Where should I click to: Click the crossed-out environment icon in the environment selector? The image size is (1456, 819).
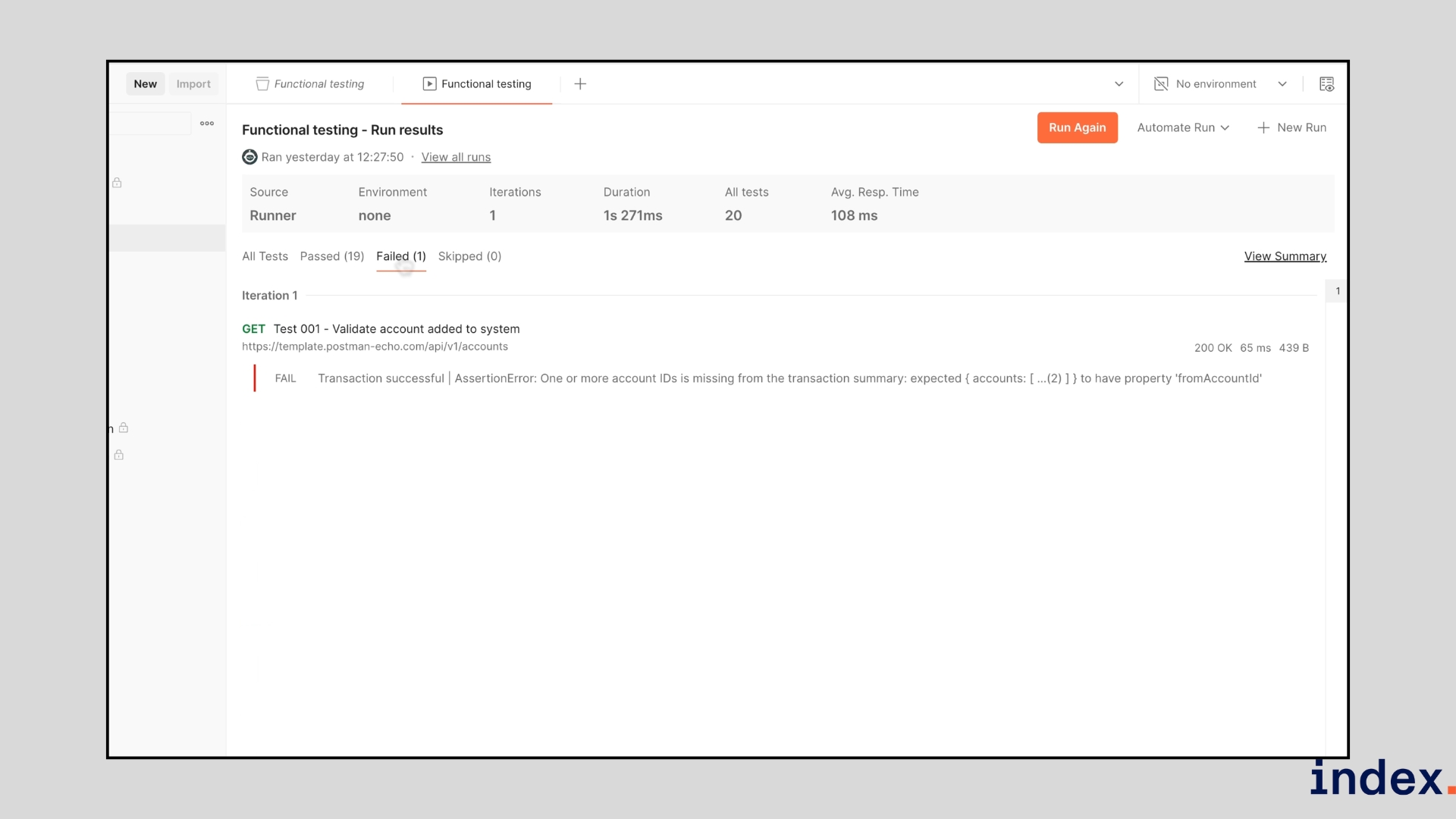[1161, 83]
